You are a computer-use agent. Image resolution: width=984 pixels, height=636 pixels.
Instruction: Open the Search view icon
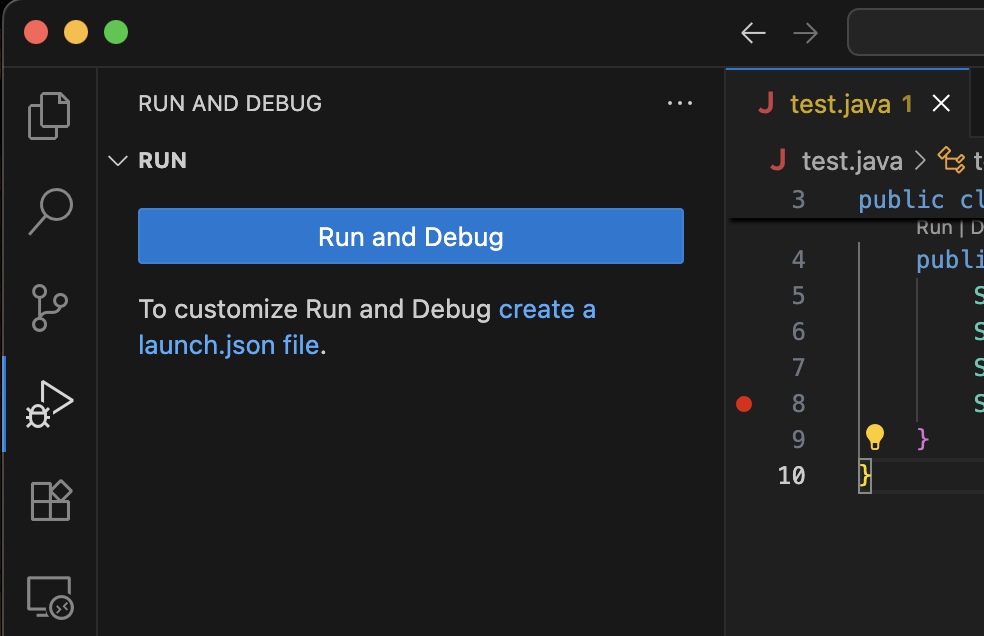(49, 211)
